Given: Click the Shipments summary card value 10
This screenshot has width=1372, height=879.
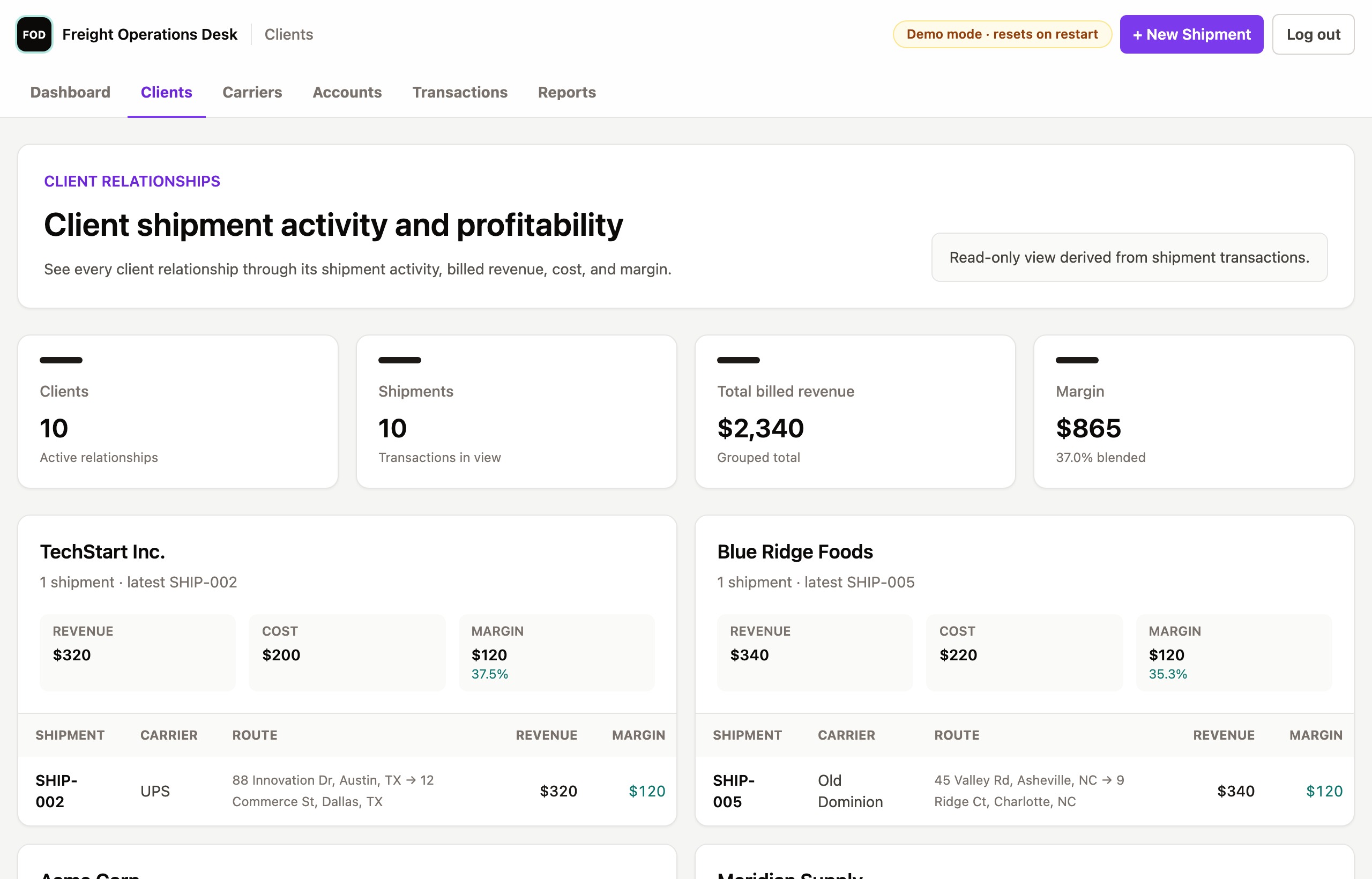Looking at the screenshot, I should pyautogui.click(x=393, y=428).
